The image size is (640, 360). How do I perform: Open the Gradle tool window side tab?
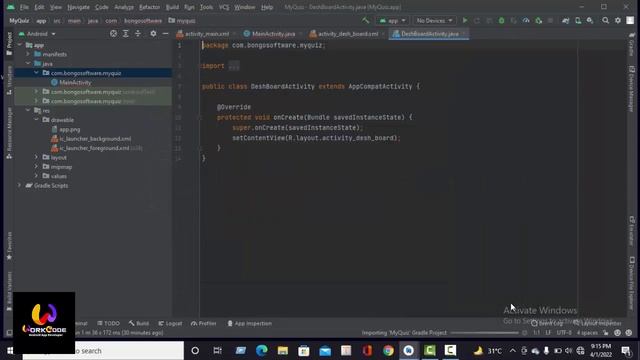631,44
